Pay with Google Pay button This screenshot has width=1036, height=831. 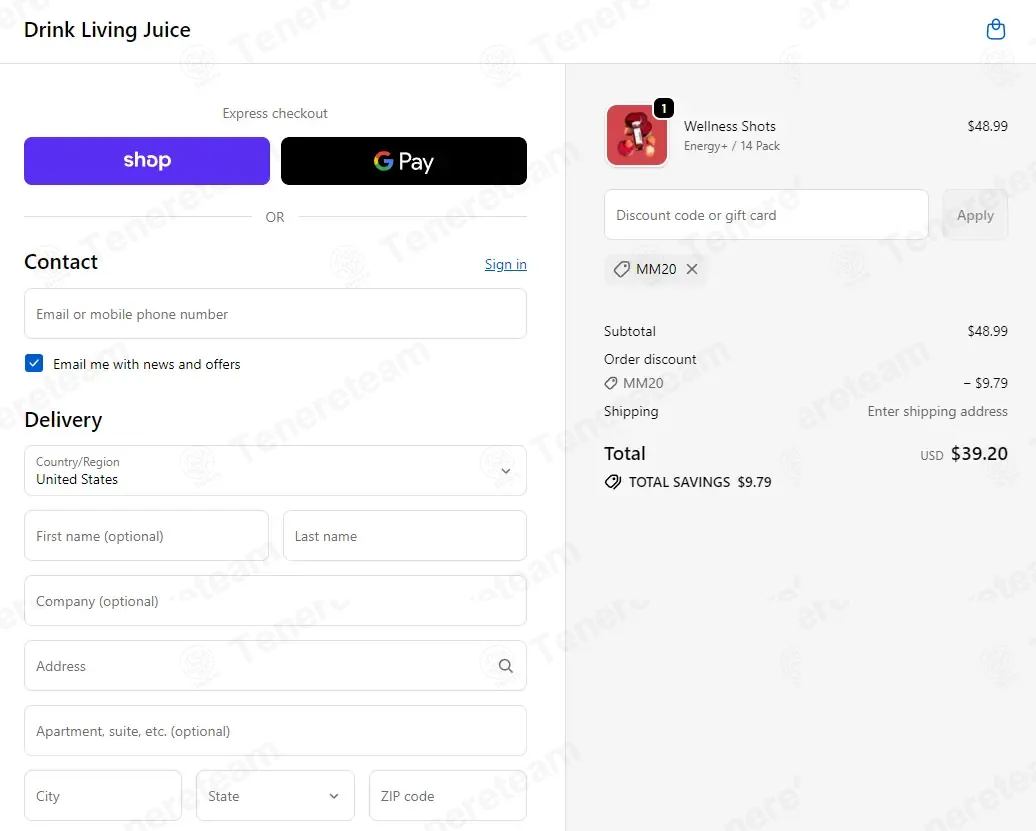click(404, 161)
